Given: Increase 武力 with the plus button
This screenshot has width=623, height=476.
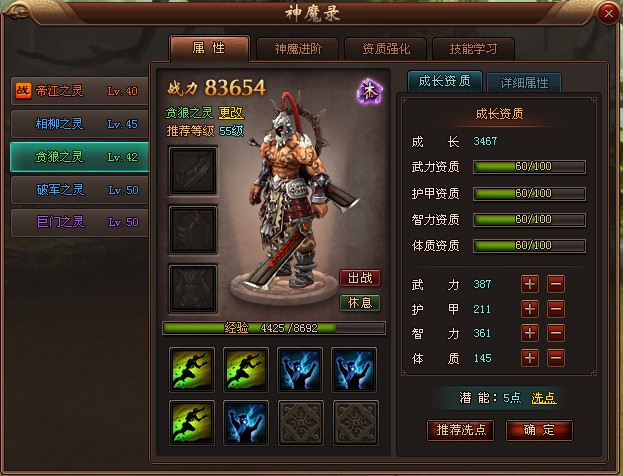Looking at the screenshot, I should point(530,284).
